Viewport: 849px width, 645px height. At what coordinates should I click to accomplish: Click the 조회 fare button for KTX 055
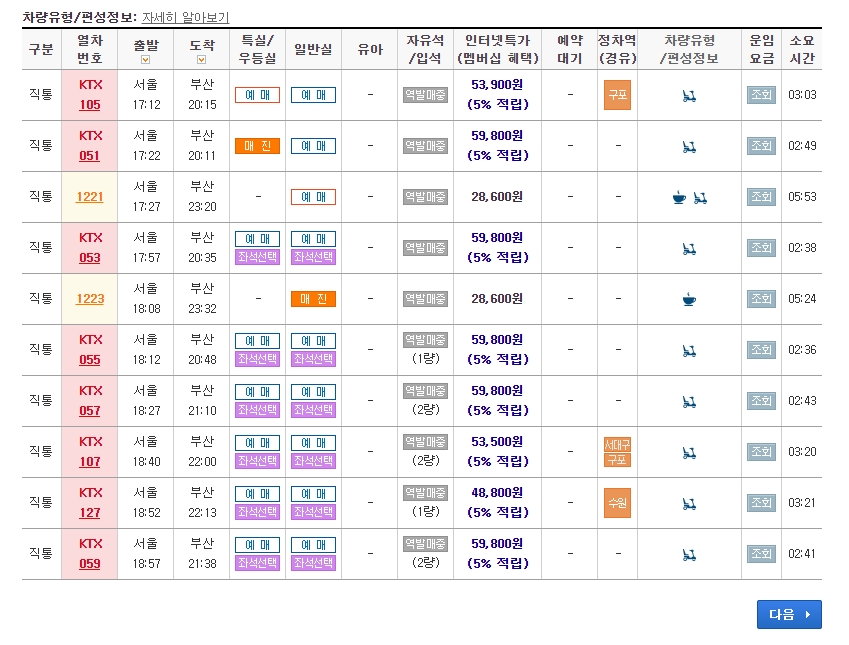[x=760, y=349]
